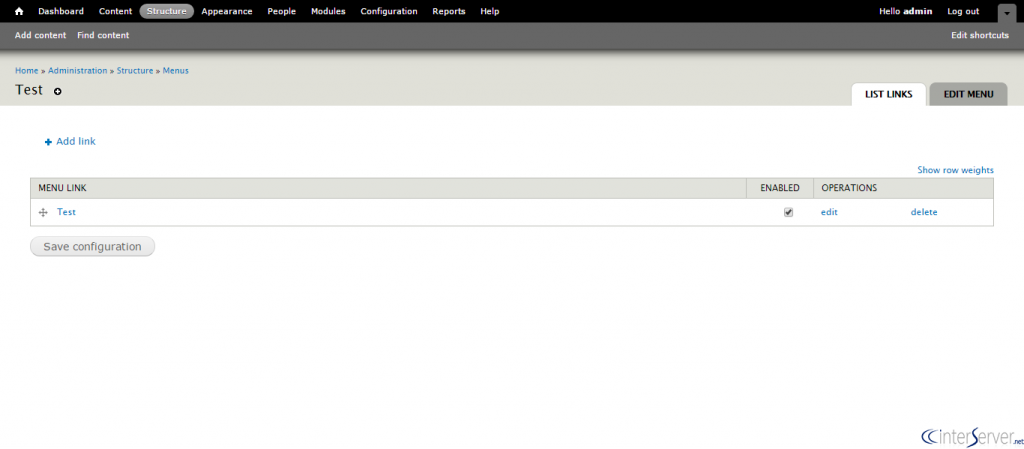This screenshot has width=1024, height=449.
Task: Click the Save configuration button
Action: pyautogui.click(x=92, y=247)
